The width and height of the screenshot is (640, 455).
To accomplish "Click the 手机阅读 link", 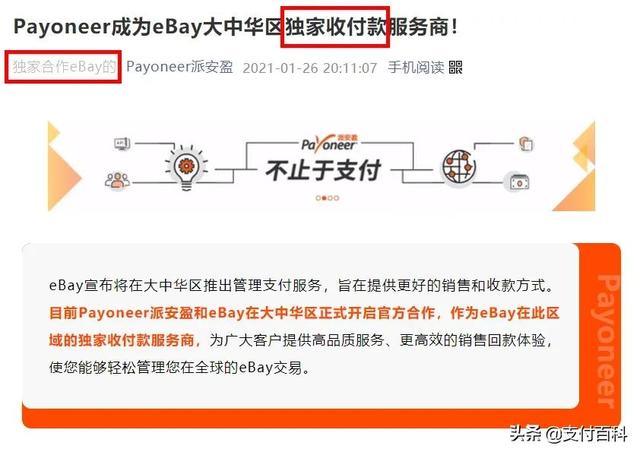I will click(416, 67).
